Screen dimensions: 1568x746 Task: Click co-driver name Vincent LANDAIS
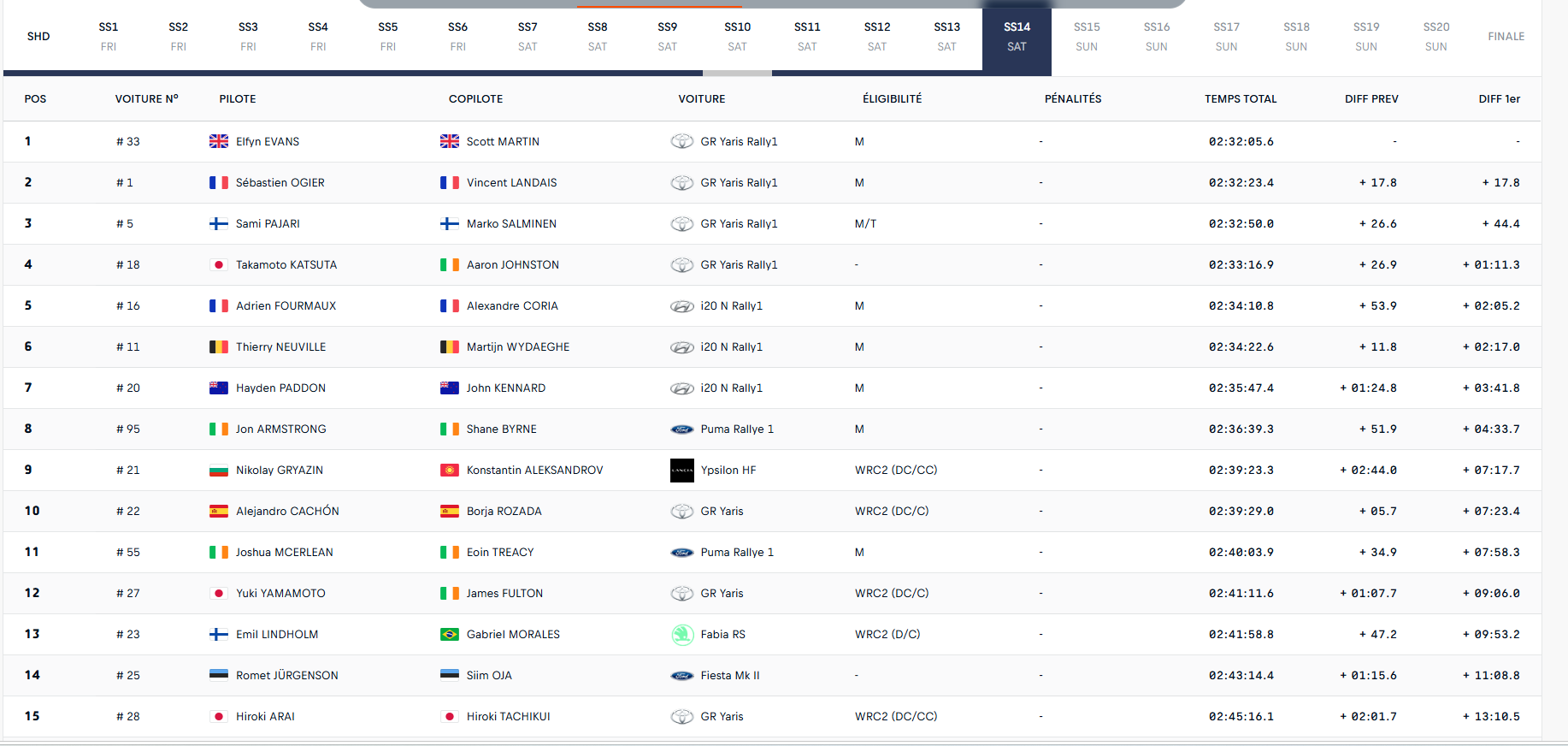[x=512, y=183]
